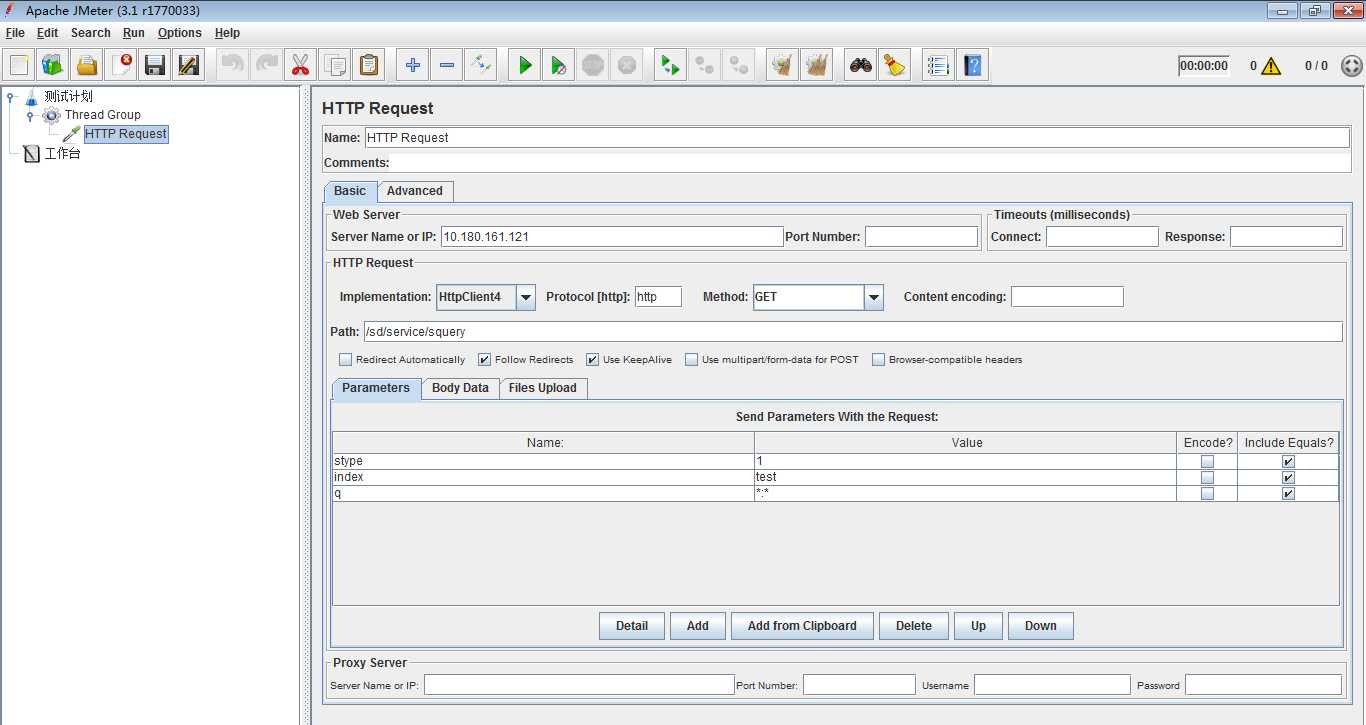Click the Undo arrow icon
Image resolution: width=1366 pixels, height=725 pixels.
pos(233,66)
